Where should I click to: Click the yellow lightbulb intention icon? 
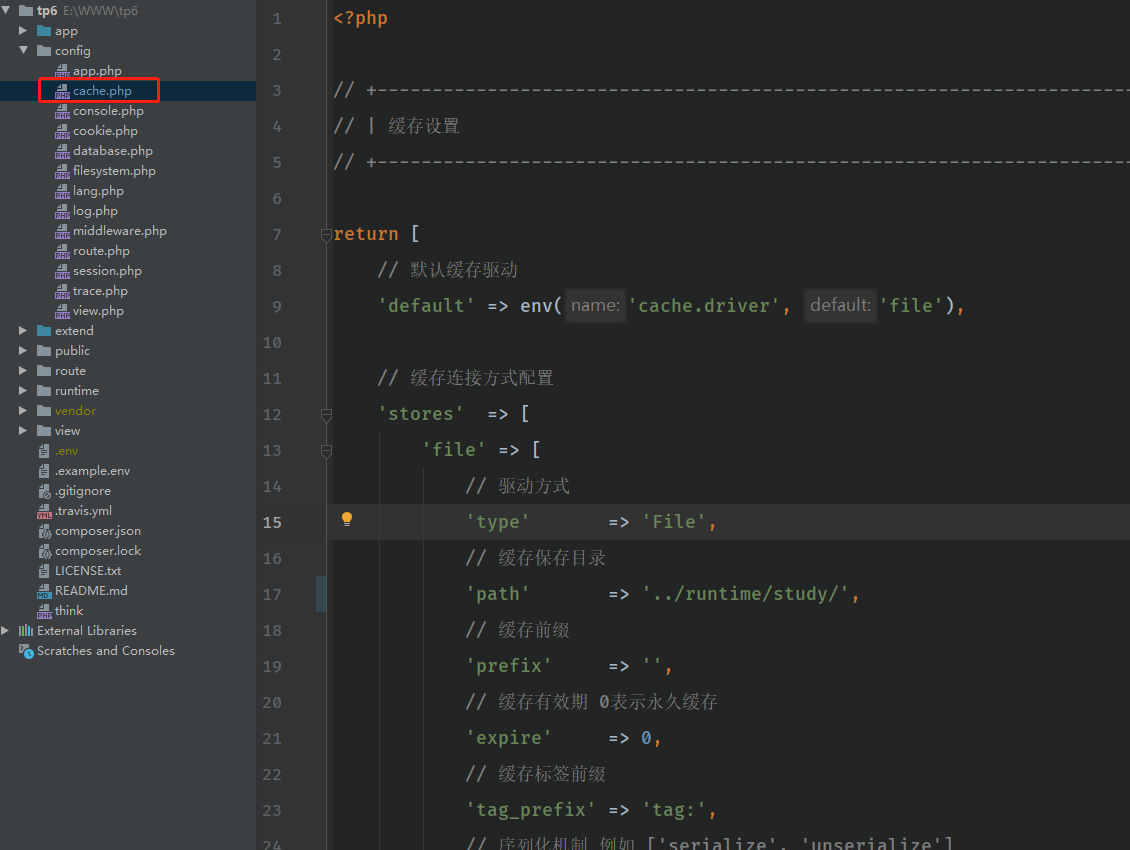pos(347,519)
